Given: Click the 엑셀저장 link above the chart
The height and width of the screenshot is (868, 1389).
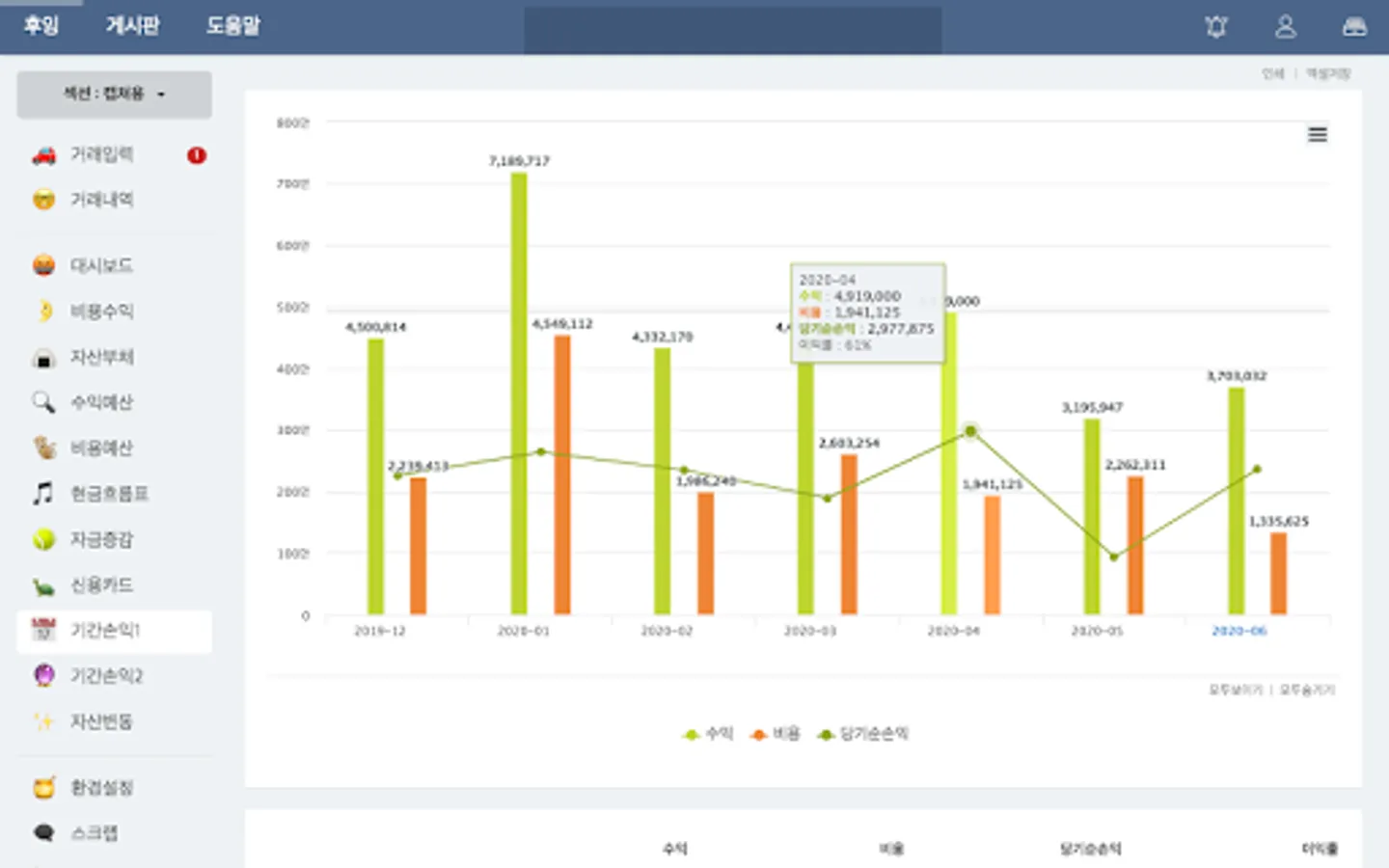Looking at the screenshot, I should [x=1328, y=74].
